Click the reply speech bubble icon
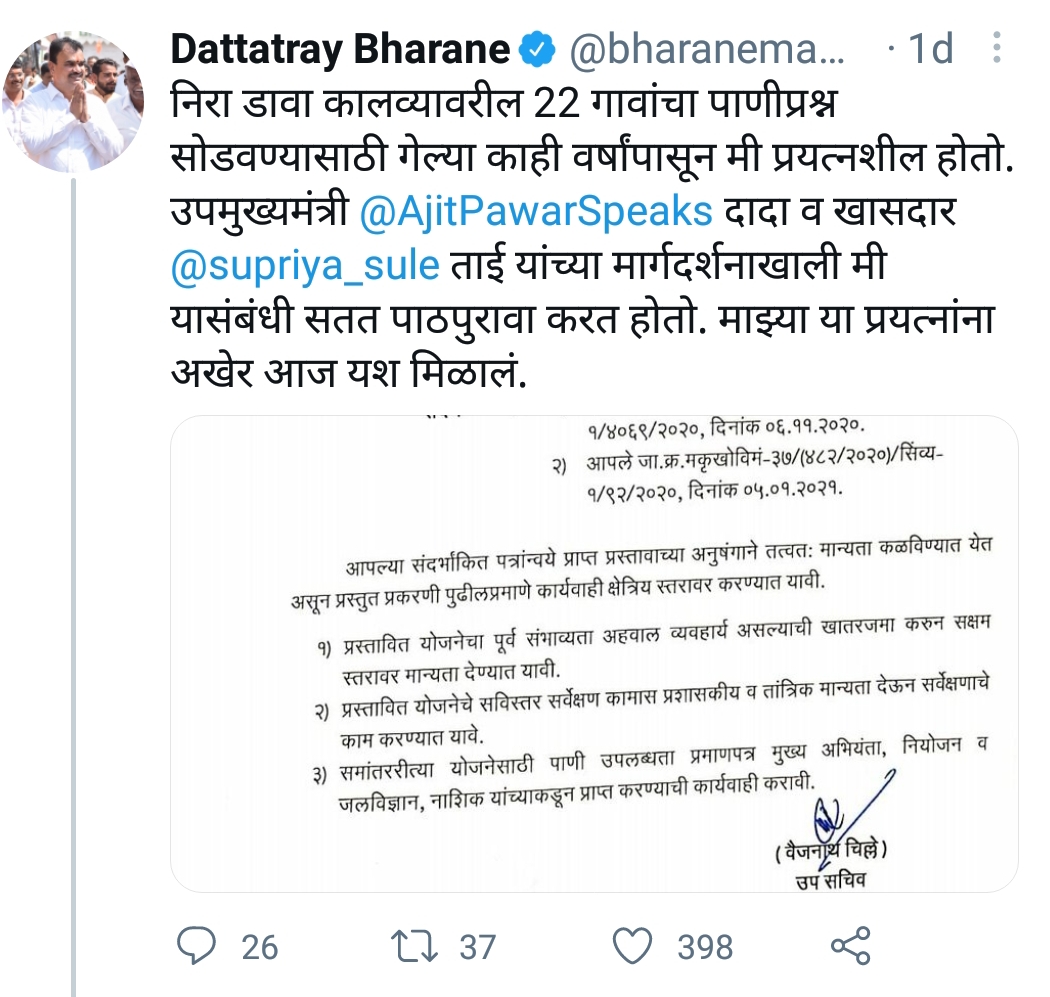Screen dimensions: 1050x997 coord(196,945)
